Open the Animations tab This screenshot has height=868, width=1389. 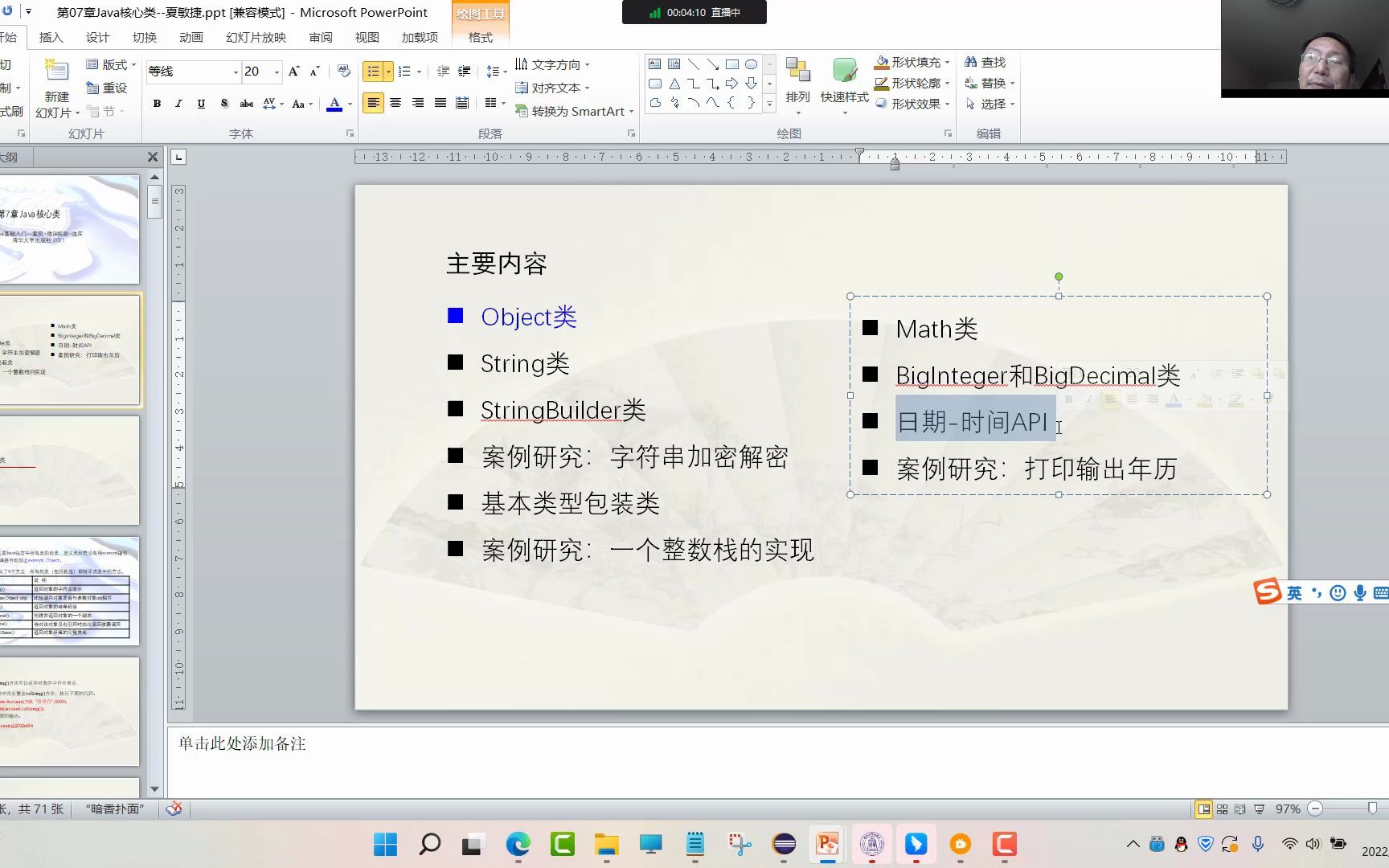tap(191, 37)
